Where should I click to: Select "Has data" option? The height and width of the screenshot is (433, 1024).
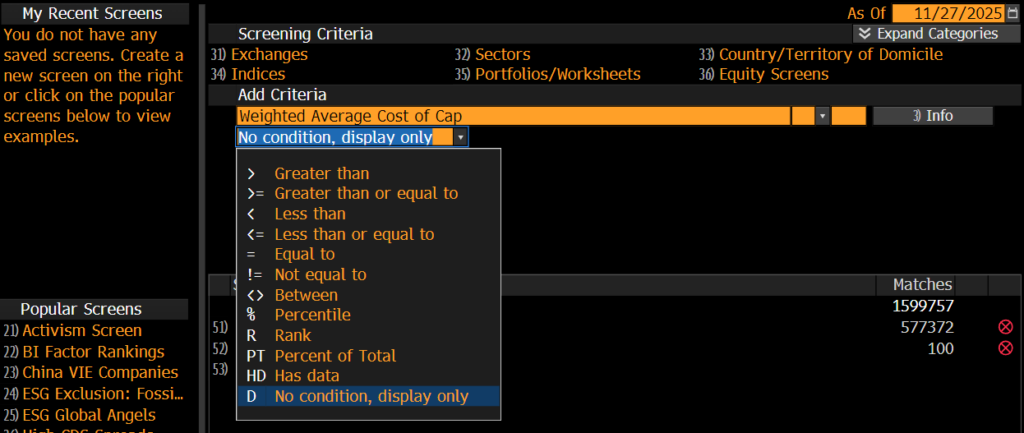click(x=307, y=376)
